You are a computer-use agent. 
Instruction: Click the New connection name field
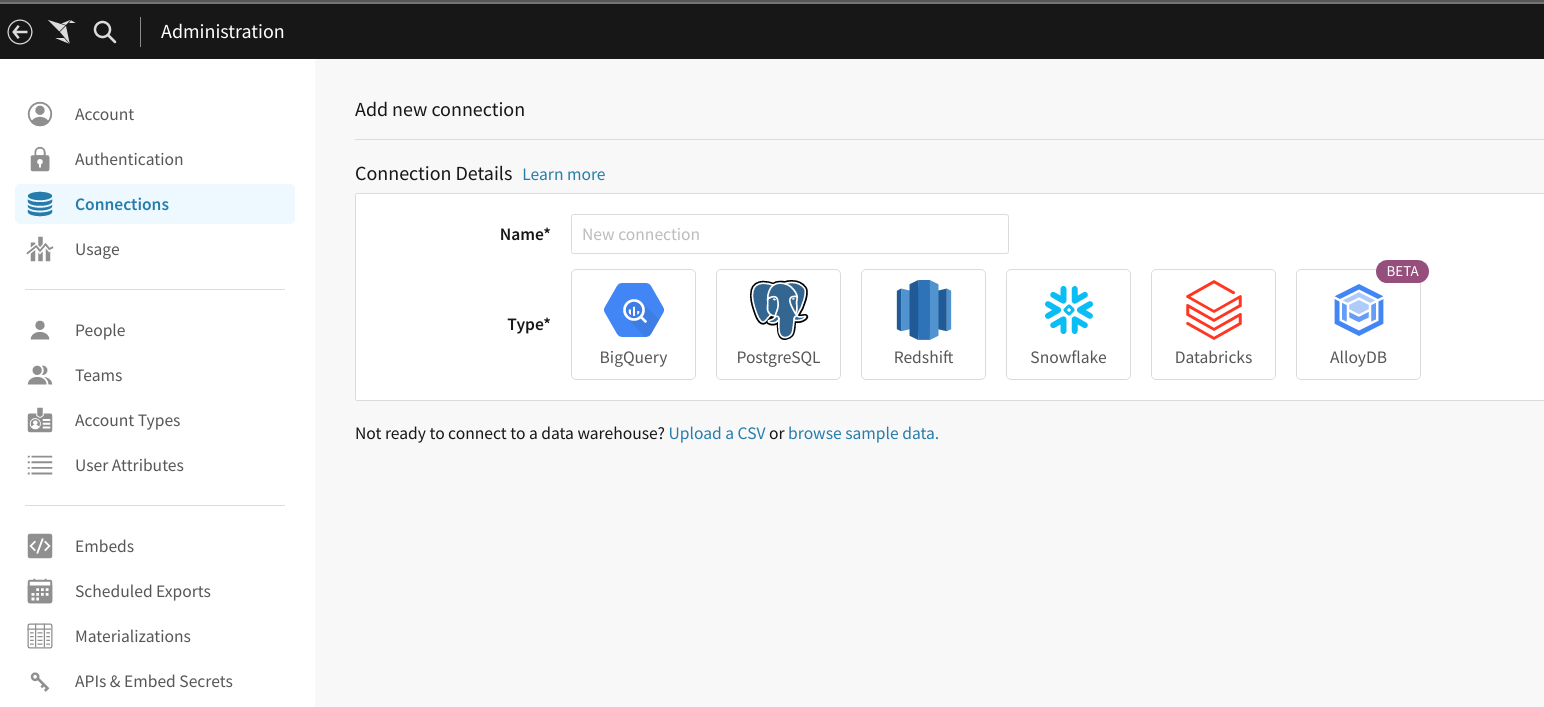coord(789,233)
